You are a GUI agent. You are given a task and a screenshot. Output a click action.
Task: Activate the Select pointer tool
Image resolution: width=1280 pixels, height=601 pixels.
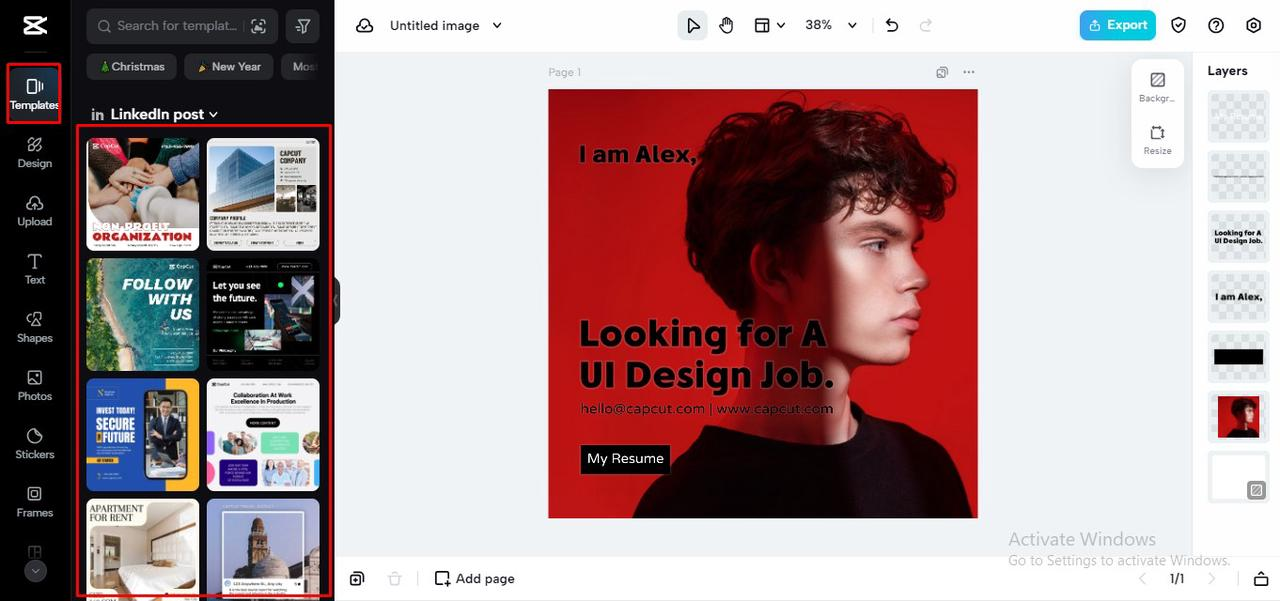[x=692, y=25]
